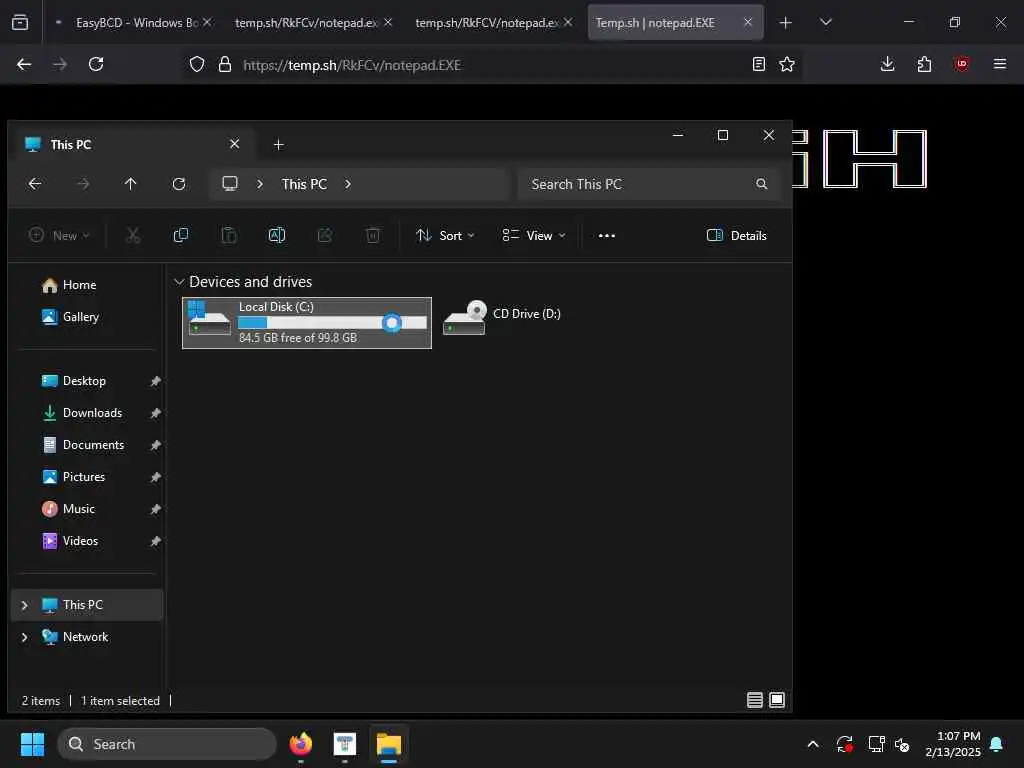
Task: Click the Delete trash icon in Explorer
Action: click(373, 235)
